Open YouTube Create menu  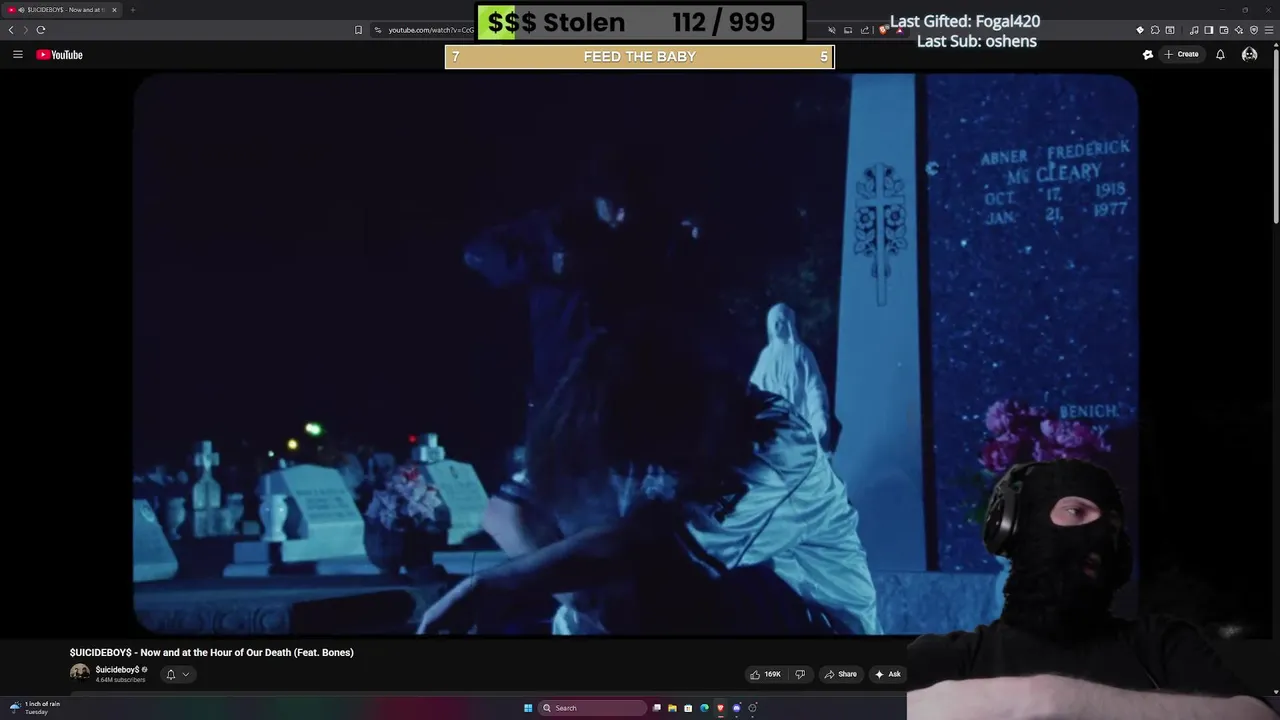pos(1182,54)
